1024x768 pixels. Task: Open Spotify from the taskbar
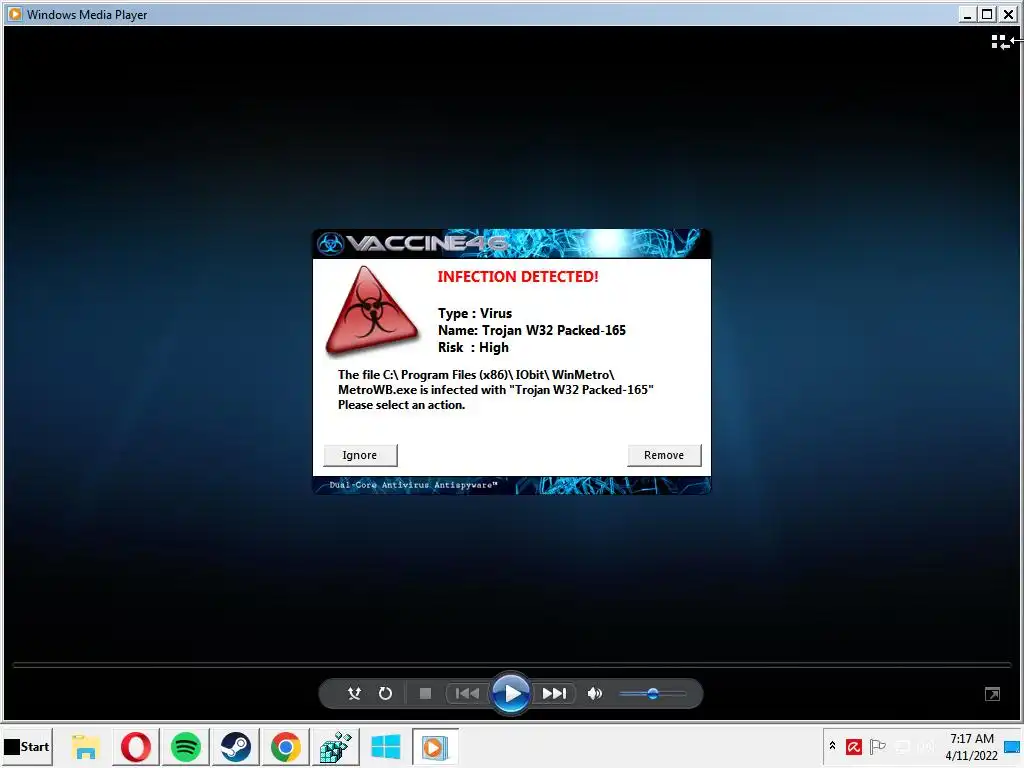185,746
